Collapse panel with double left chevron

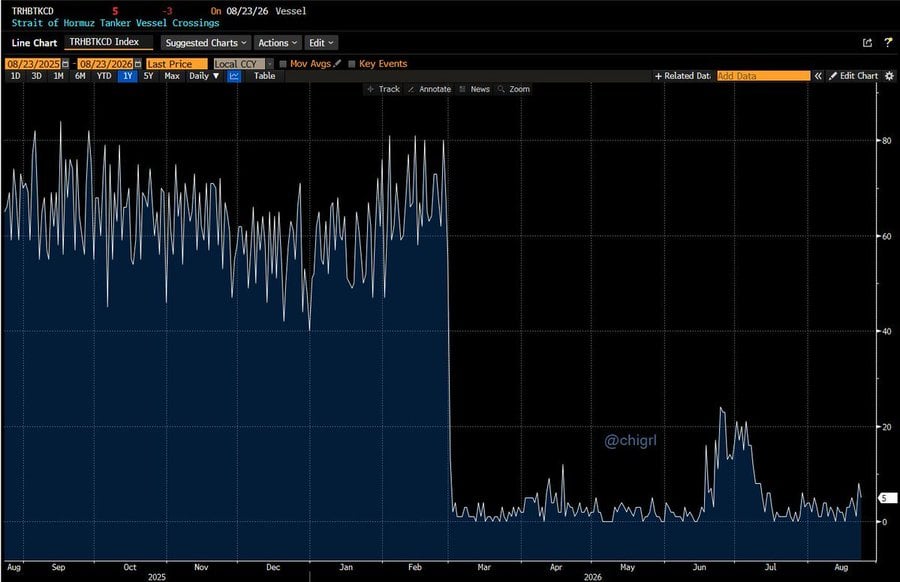tap(818, 76)
